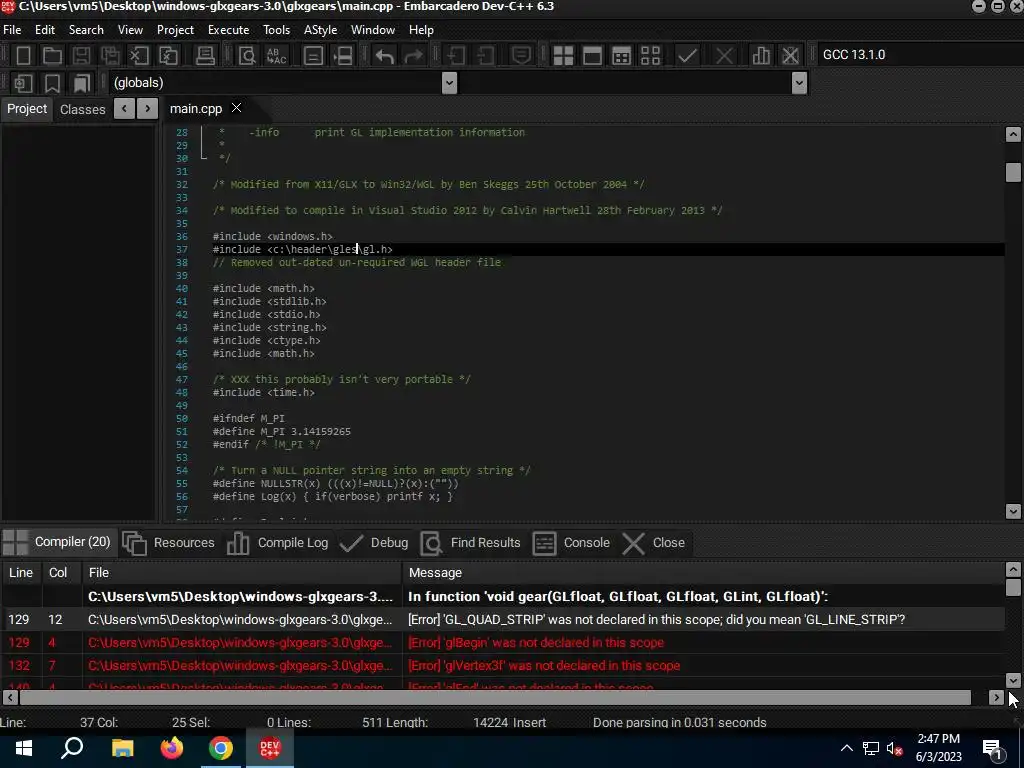
Task: Save current file floppy icon
Action: pos(81,56)
